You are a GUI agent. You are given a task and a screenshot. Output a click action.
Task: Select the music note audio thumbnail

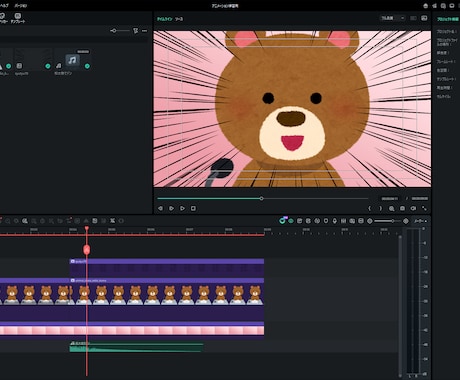pyautogui.click(x=72, y=60)
